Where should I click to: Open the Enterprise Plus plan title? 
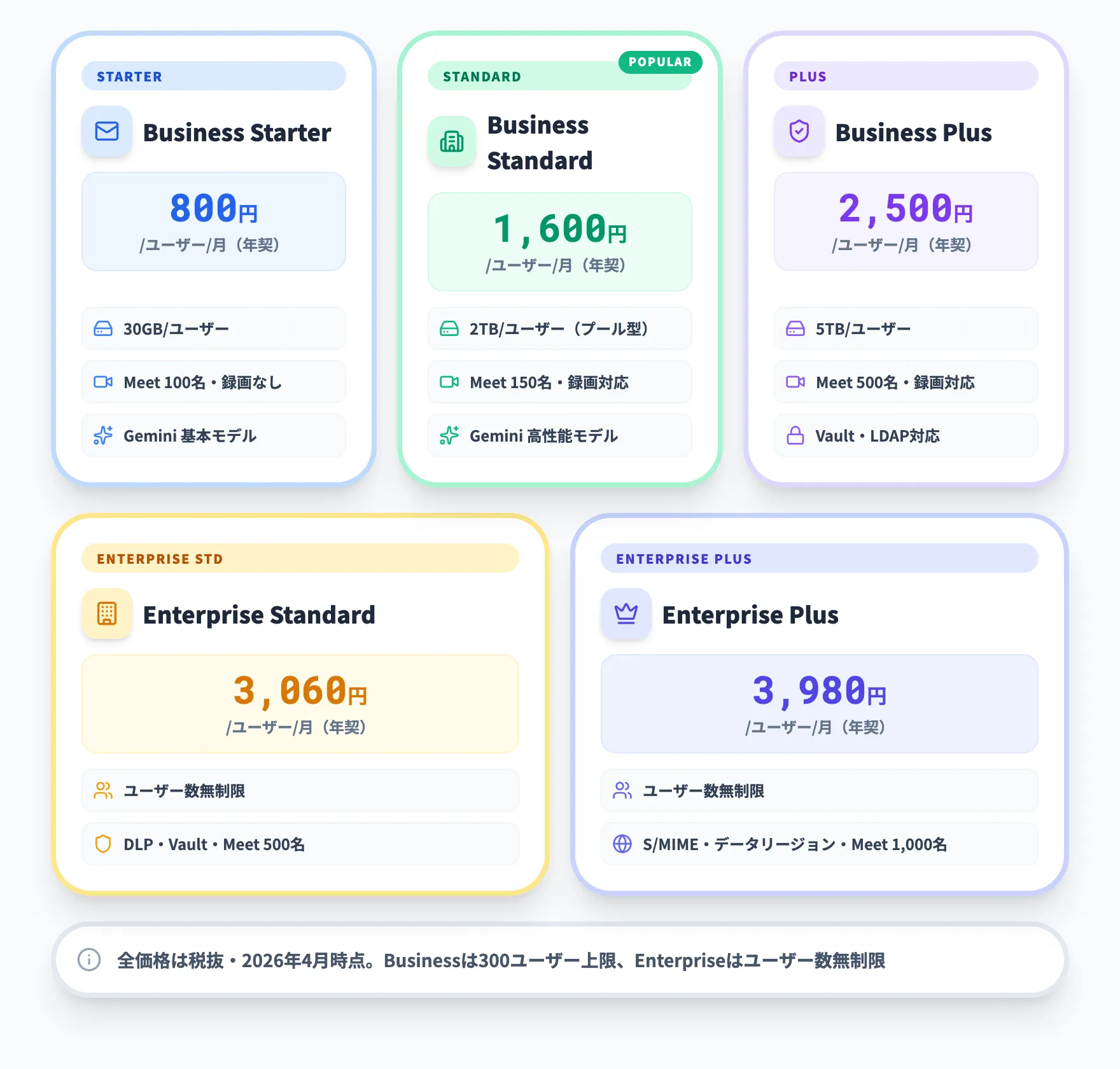coord(750,615)
